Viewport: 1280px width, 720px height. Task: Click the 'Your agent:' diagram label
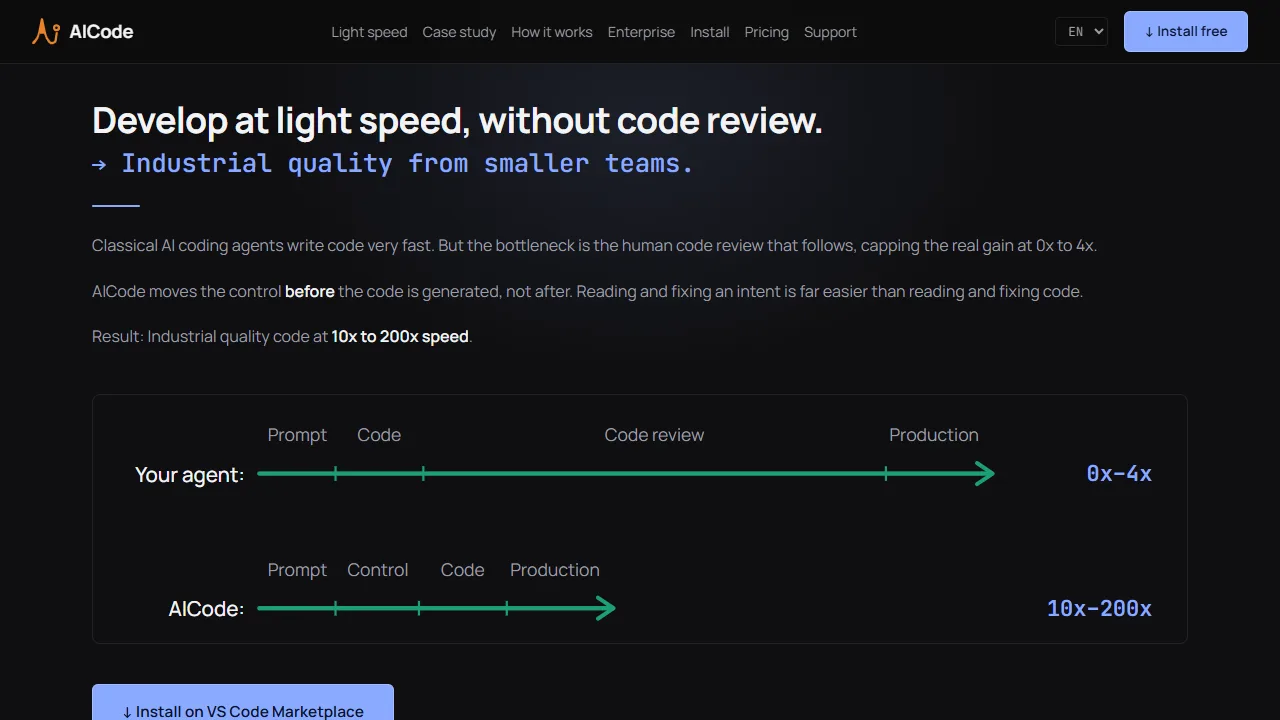189,474
